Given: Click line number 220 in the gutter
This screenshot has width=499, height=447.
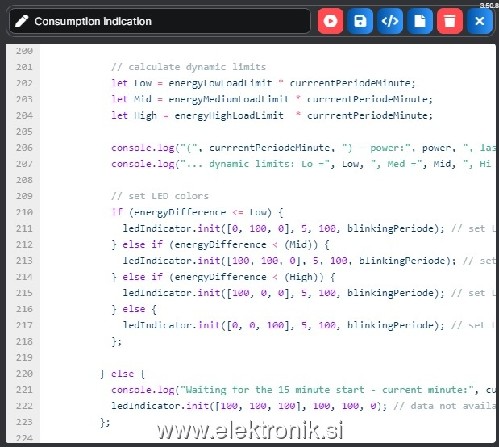Looking at the screenshot, I should (24, 374).
